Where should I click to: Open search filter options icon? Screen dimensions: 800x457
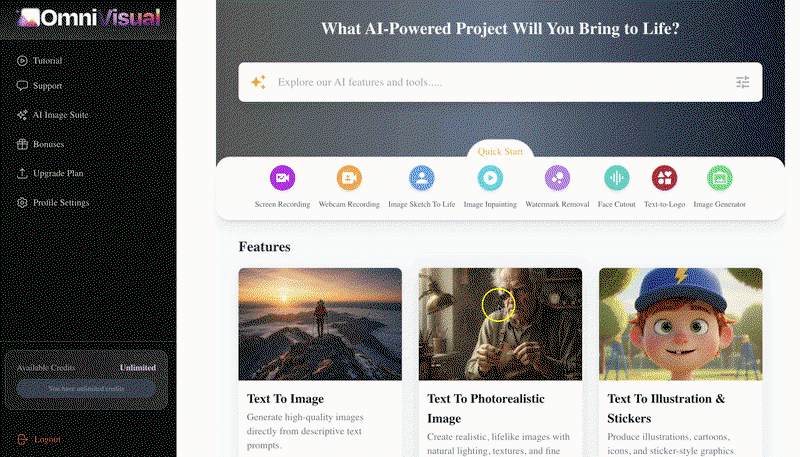(742, 82)
